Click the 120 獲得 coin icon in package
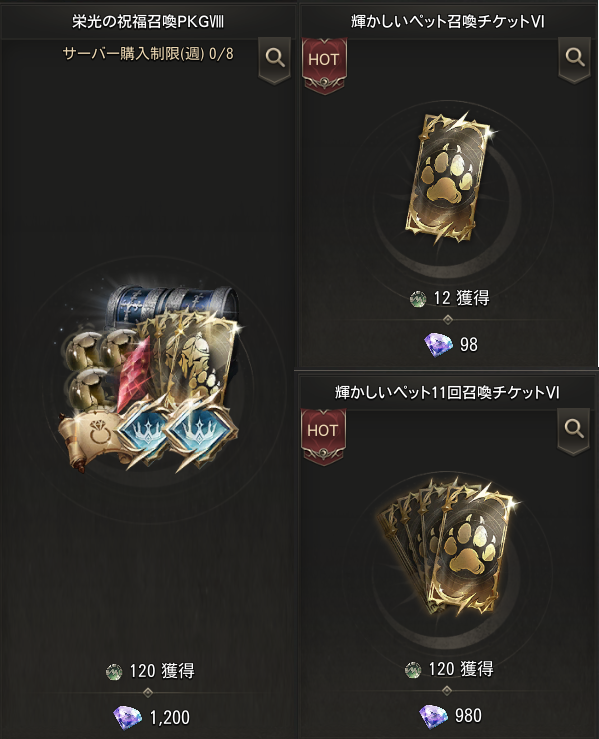Screen dimensions: 599x739 pyautogui.click(x=114, y=671)
